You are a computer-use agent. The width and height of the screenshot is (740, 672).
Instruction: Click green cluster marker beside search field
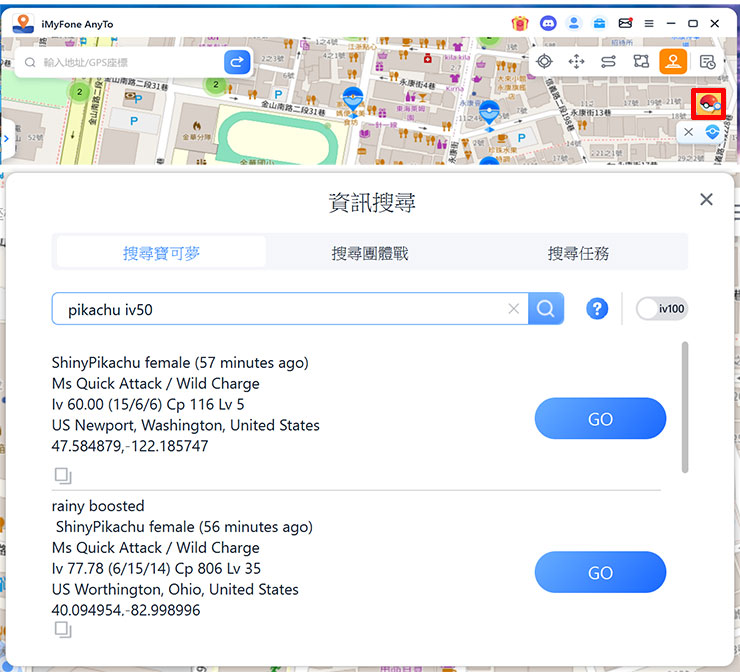[x=216, y=84]
